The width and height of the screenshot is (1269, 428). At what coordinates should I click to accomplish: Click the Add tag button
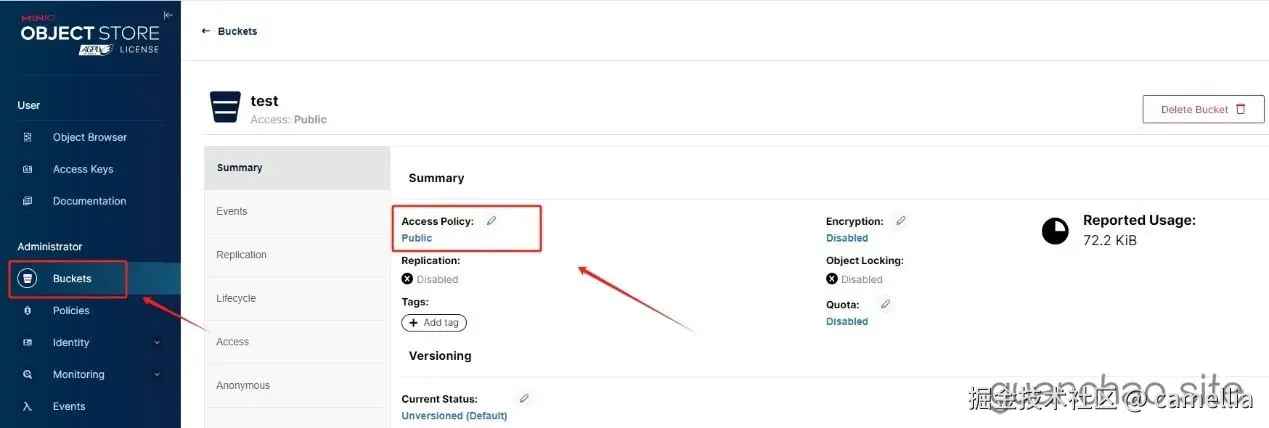pyautogui.click(x=434, y=323)
